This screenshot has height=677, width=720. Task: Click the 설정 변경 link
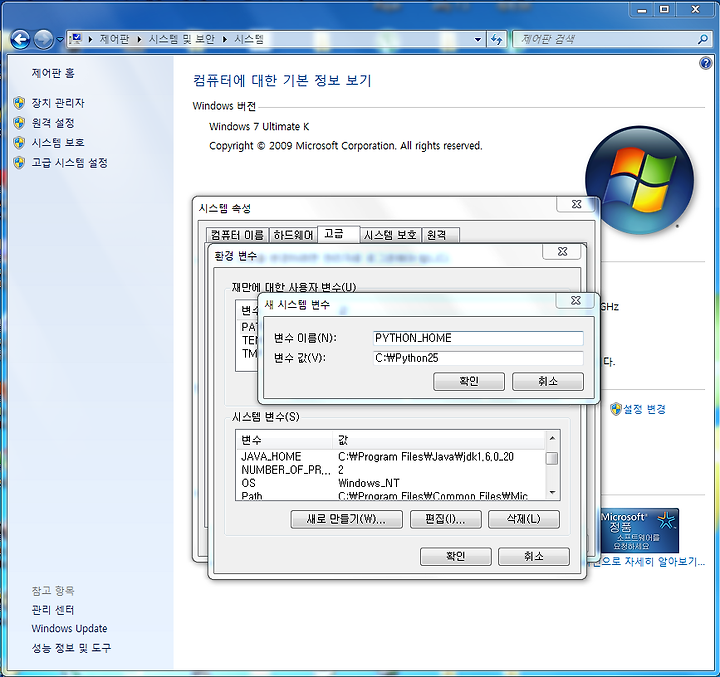coord(644,409)
